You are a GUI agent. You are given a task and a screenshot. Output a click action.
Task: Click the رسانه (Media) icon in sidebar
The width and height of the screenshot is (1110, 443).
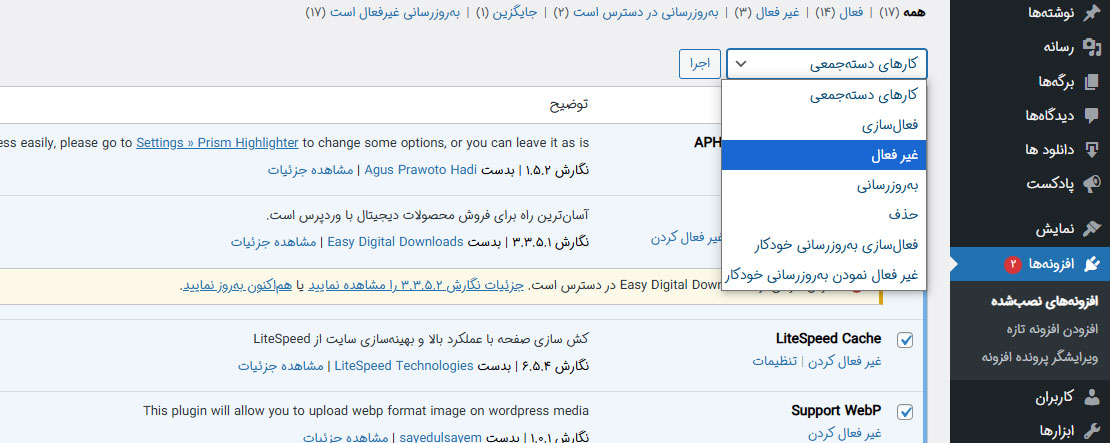(x=1092, y=47)
